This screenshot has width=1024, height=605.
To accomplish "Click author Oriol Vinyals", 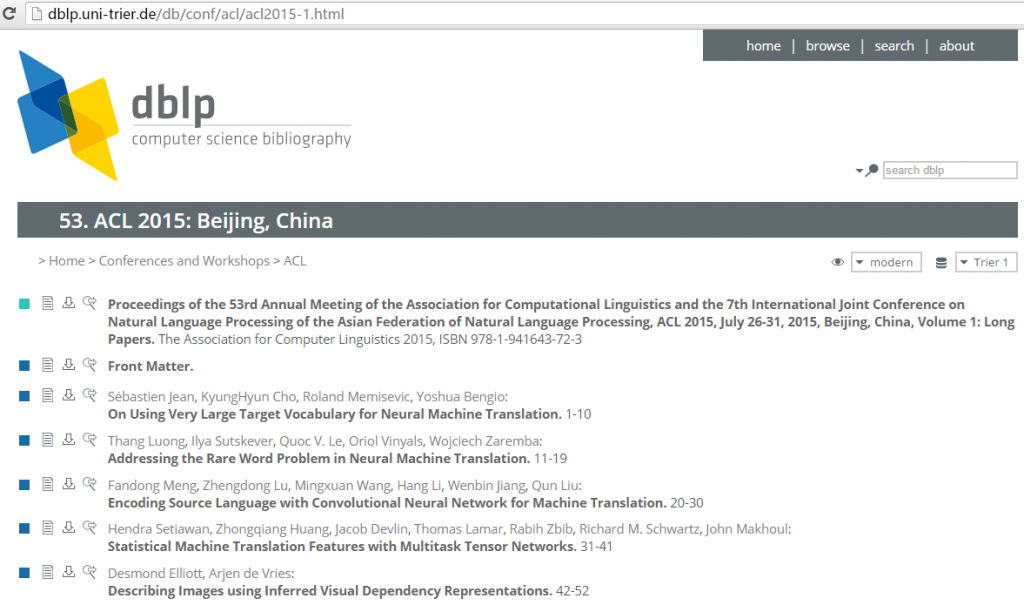I will (385, 441).
